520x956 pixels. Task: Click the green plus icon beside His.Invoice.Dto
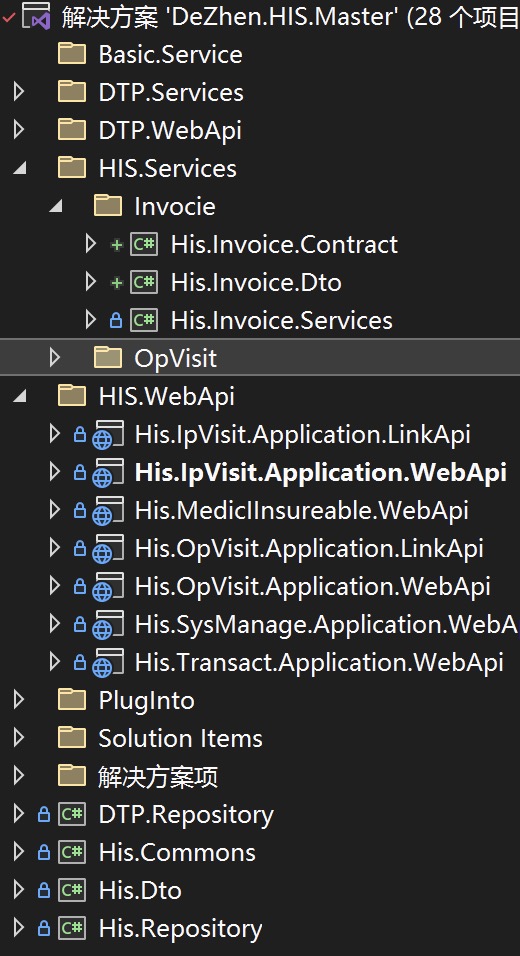pos(116,283)
